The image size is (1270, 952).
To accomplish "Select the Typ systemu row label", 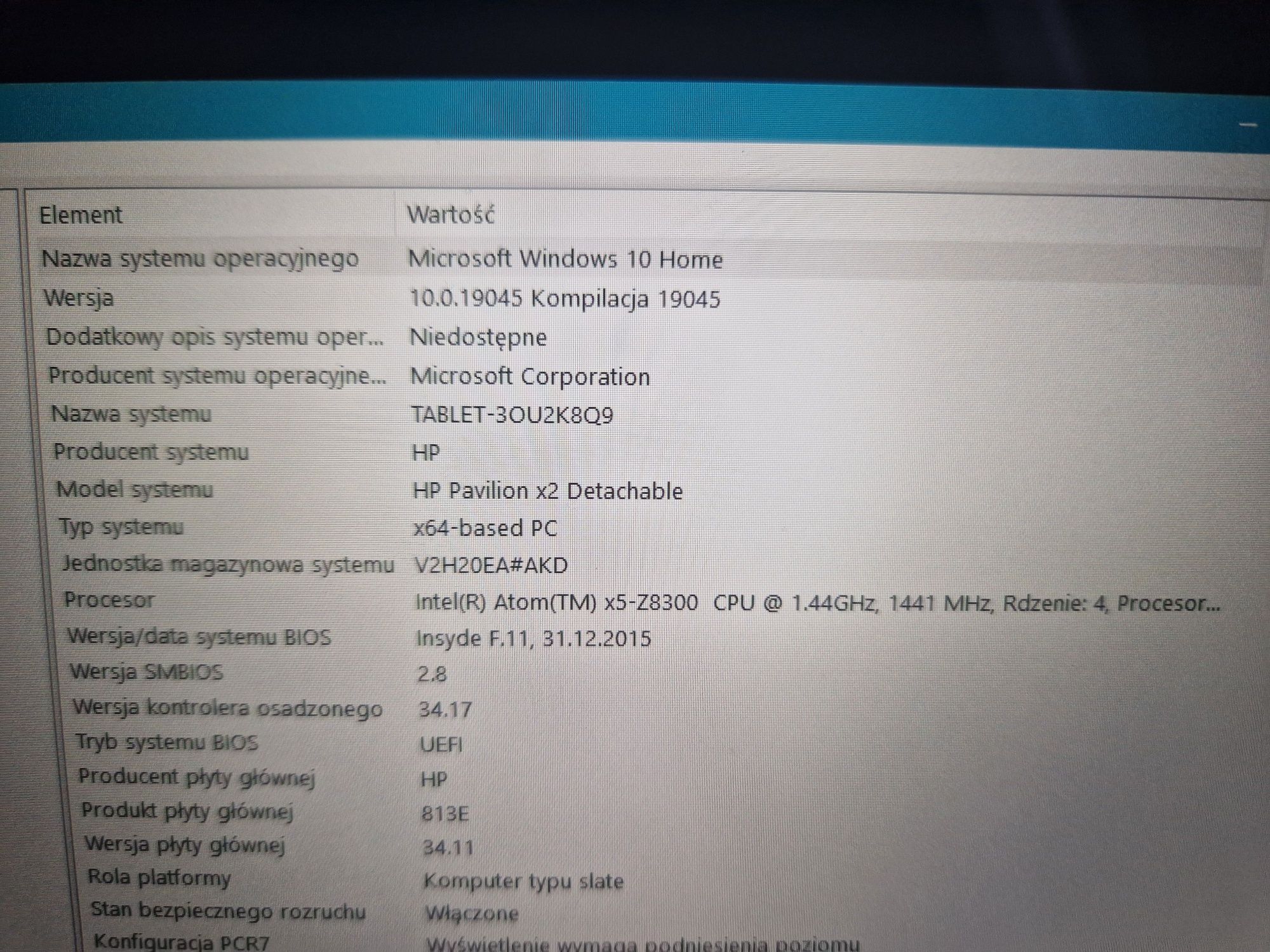I will 121,527.
